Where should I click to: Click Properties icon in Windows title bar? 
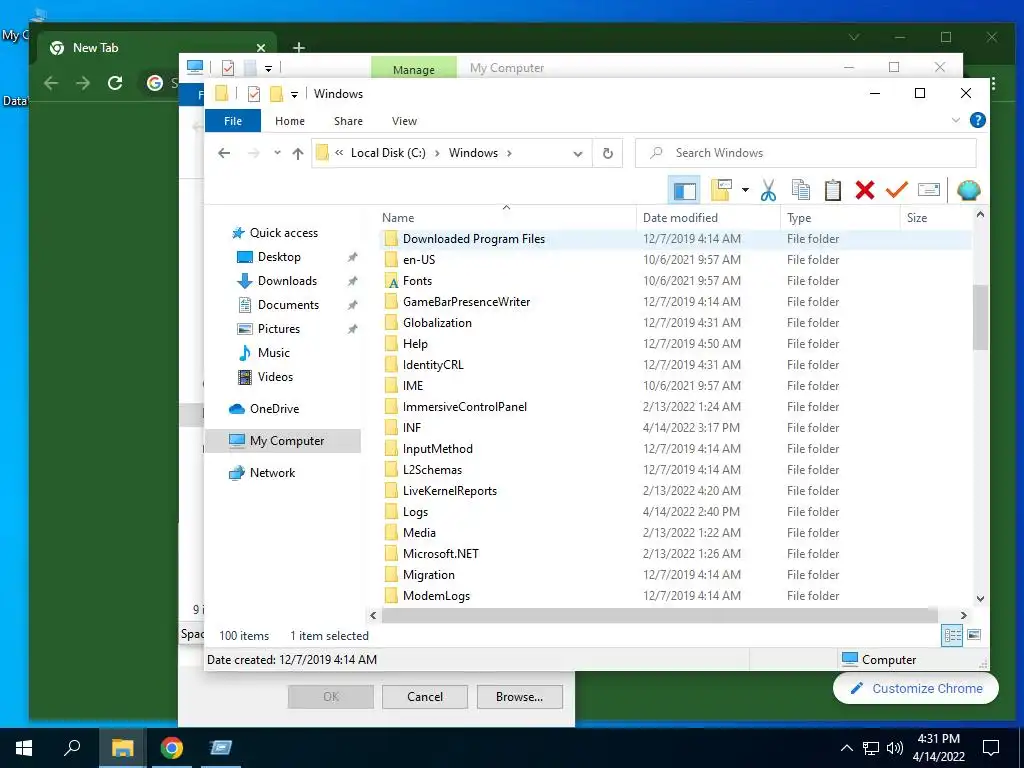(x=254, y=94)
